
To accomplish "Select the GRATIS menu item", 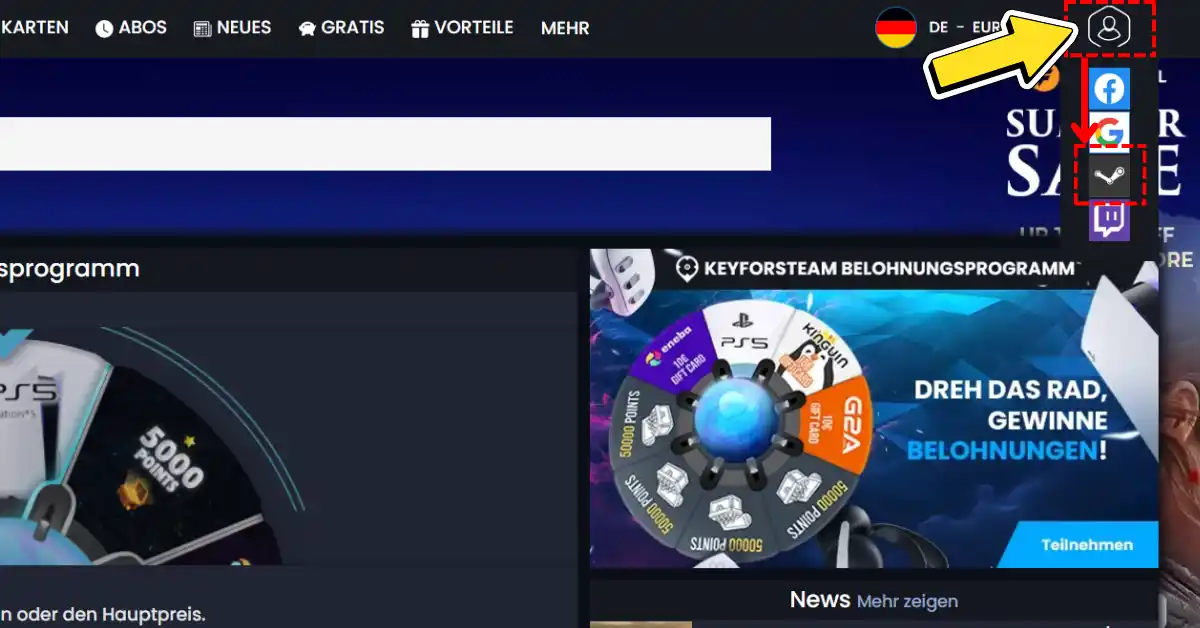I will 351,28.
